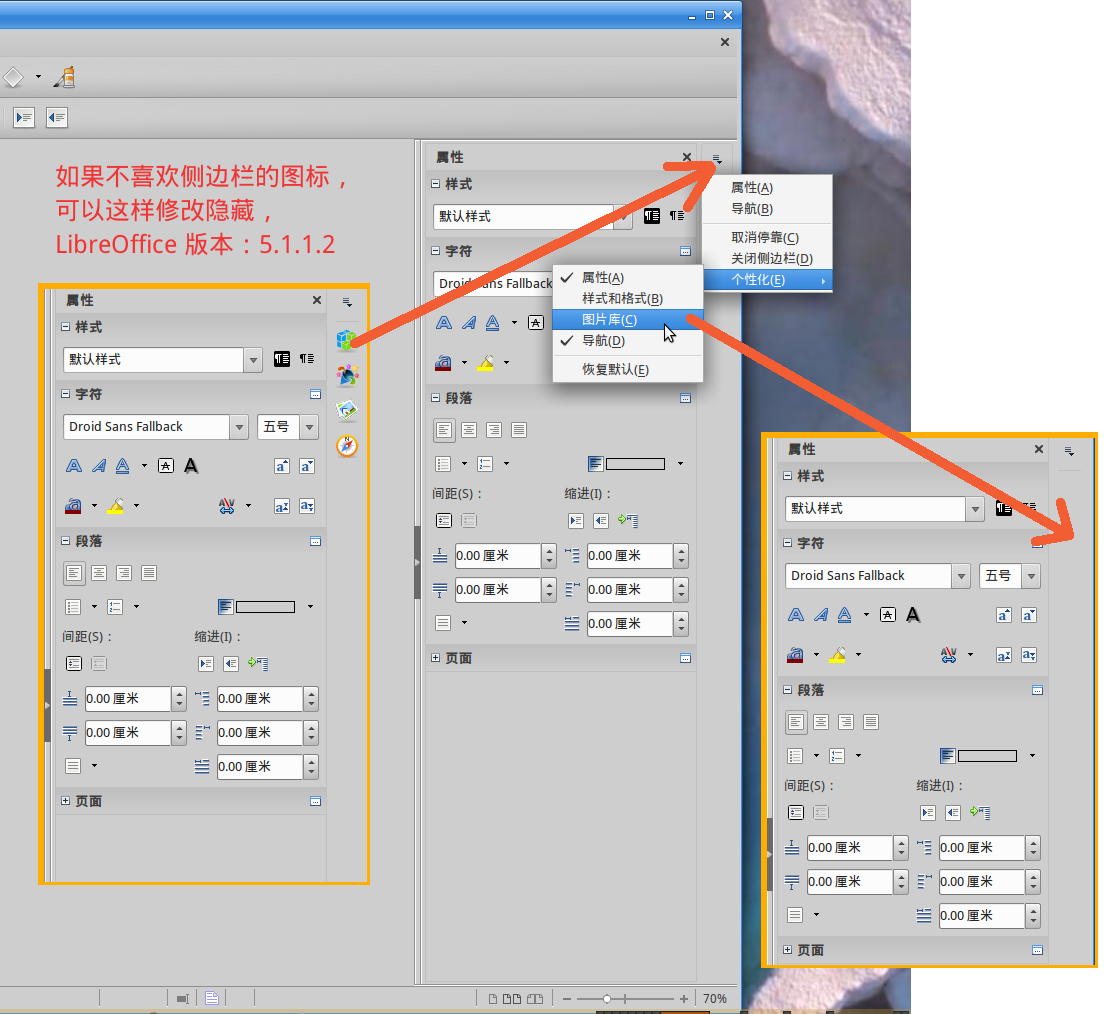
Task: Click subscript icon in left panel
Action: pos(307,506)
